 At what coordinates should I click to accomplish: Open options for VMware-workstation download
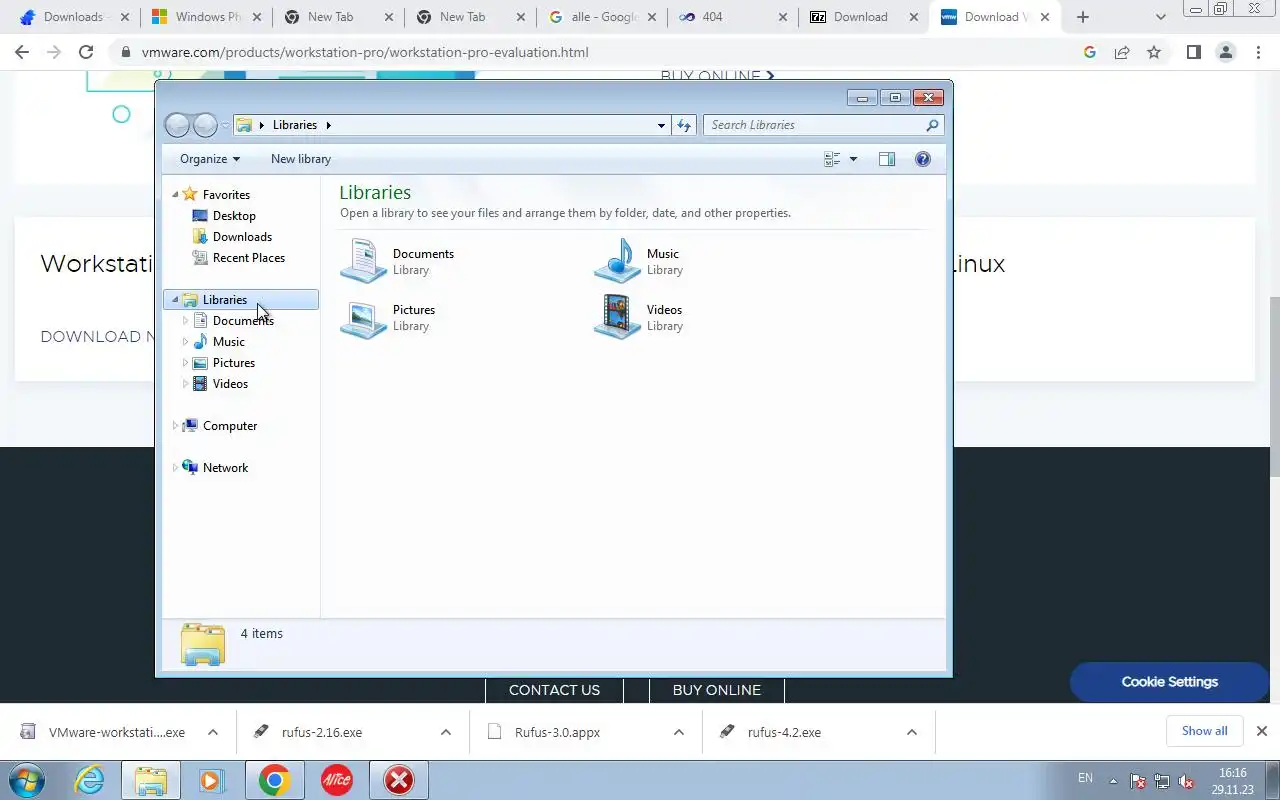(x=213, y=732)
